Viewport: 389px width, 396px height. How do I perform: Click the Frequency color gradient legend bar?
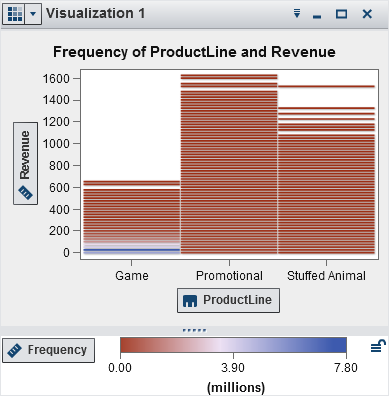pyautogui.click(x=233, y=345)
